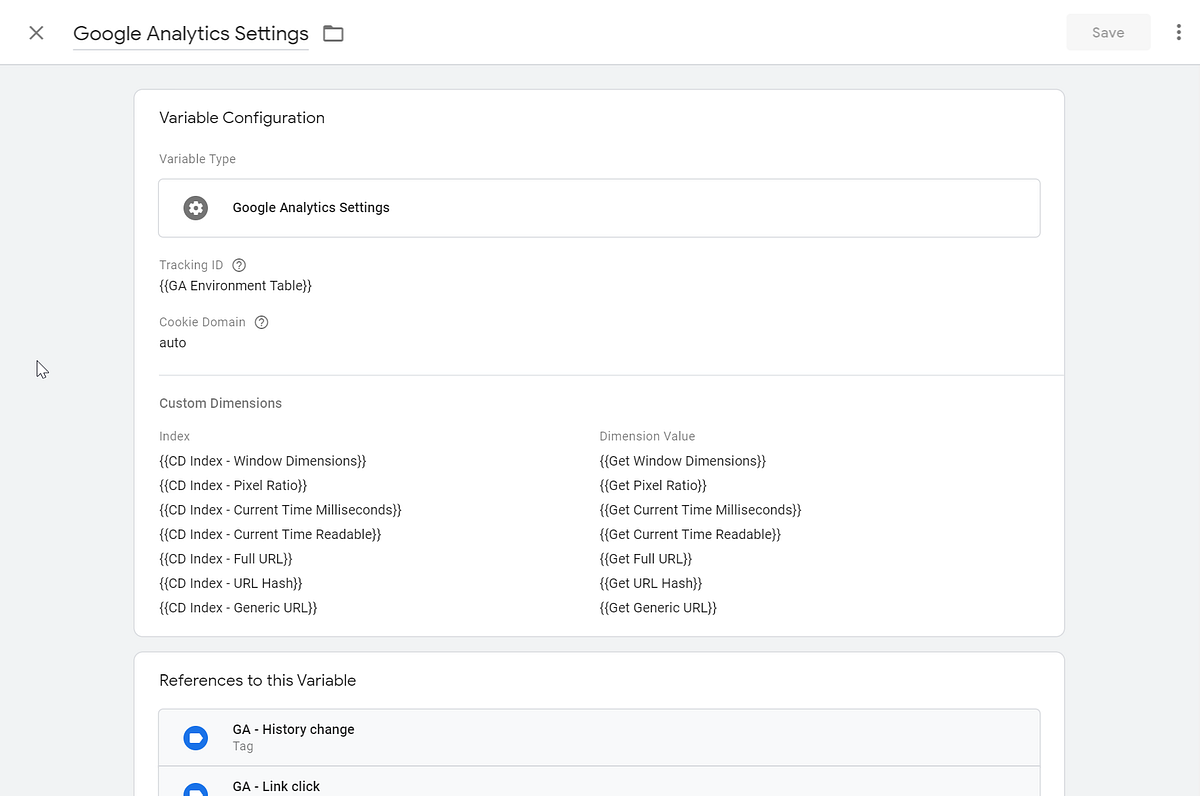The image size is (1200, 796).
Task: Edit the {{GA Environment Table}} Tracking ID value
Action: 235,285
